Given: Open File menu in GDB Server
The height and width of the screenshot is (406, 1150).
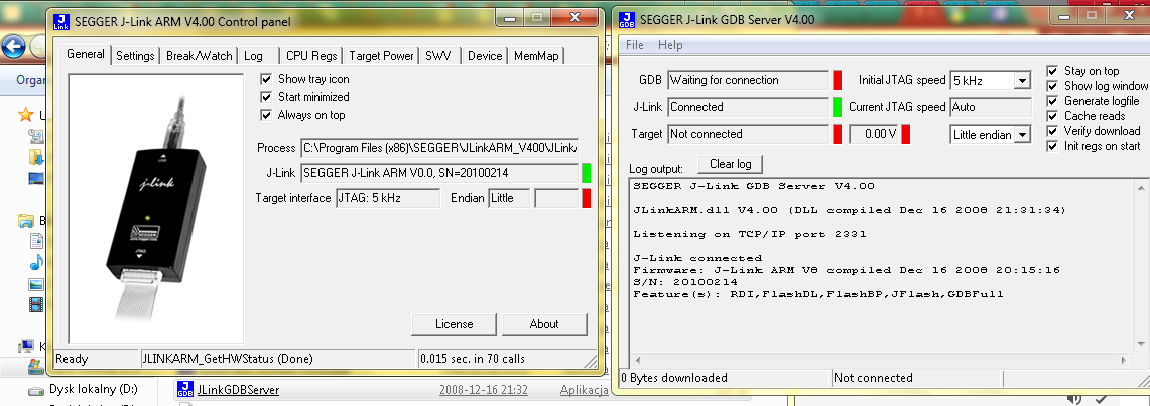Looking at the screenshot, I should click(x=634, y=45).
